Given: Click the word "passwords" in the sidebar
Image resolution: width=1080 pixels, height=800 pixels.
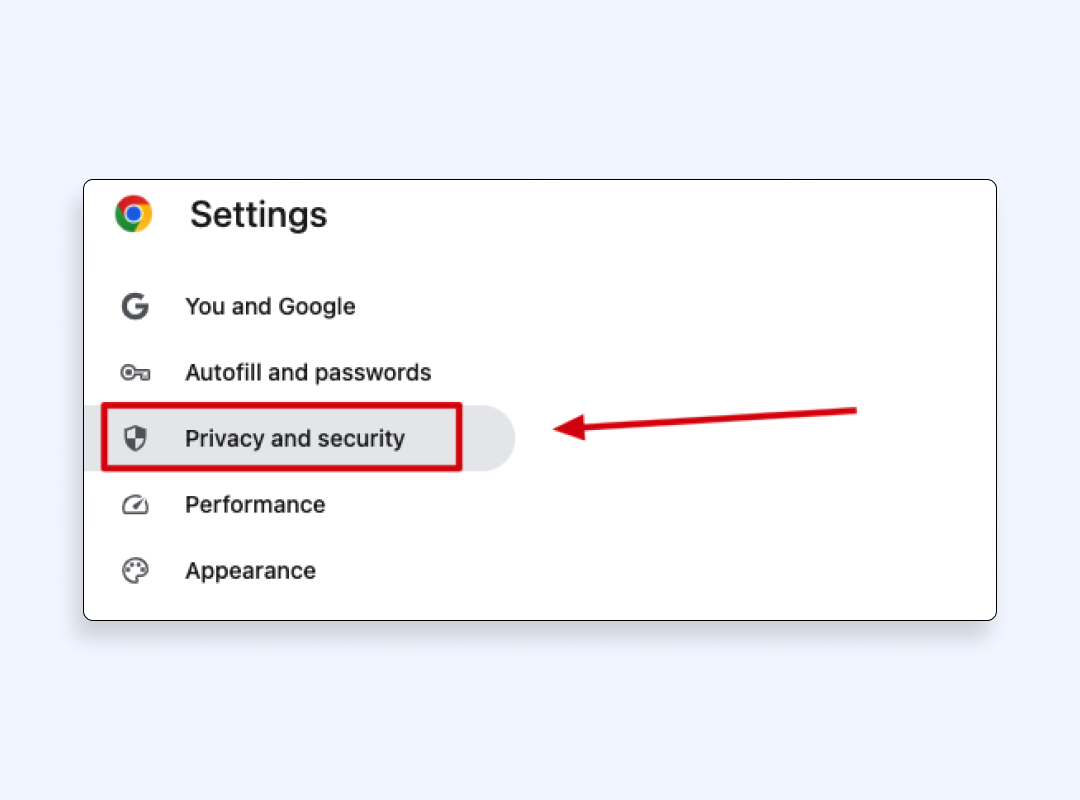Looking at the screenshot, I should click(372, 373).
